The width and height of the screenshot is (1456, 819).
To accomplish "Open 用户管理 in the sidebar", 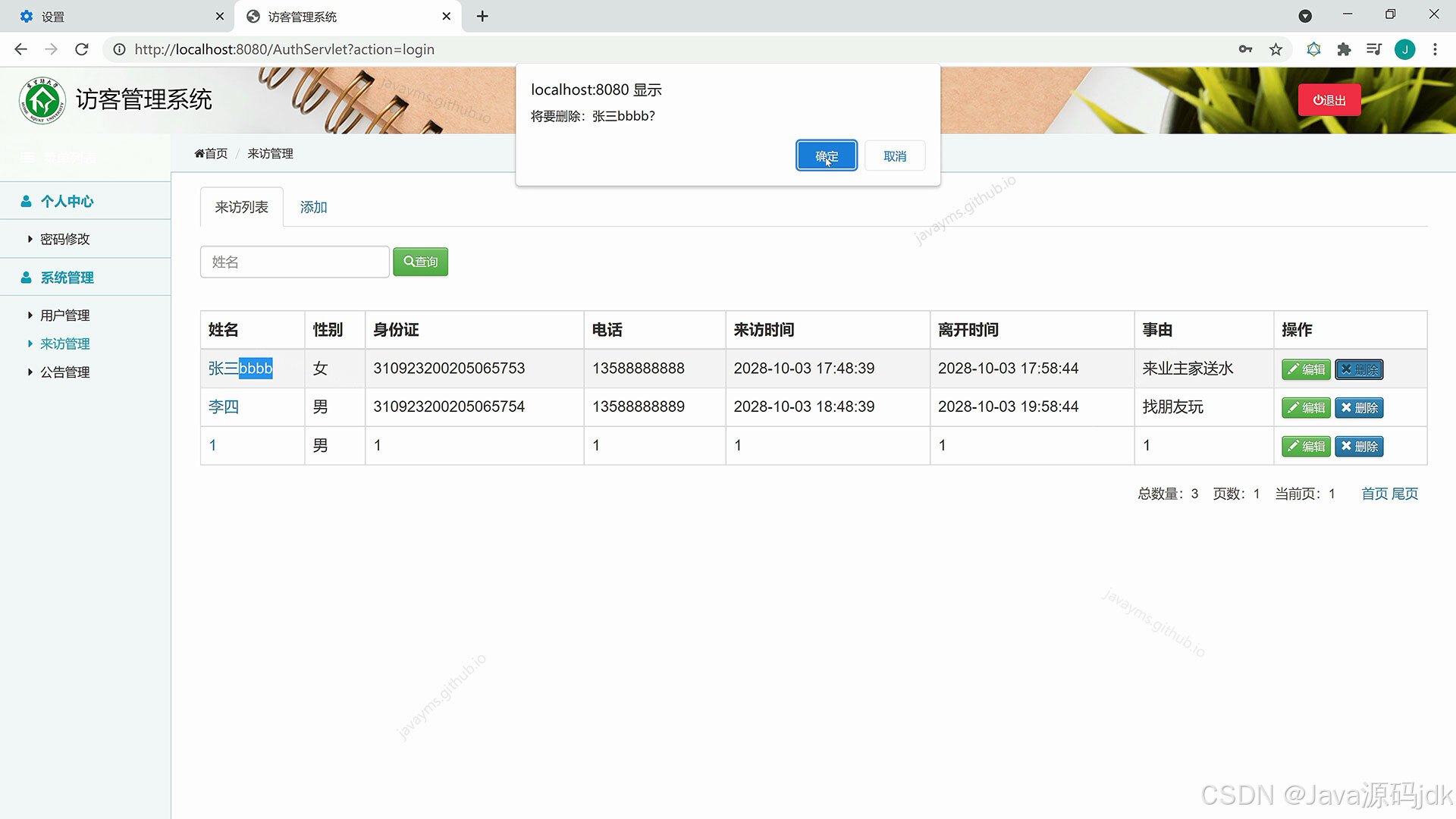I will pyautogui.click(x=64, y=315).
